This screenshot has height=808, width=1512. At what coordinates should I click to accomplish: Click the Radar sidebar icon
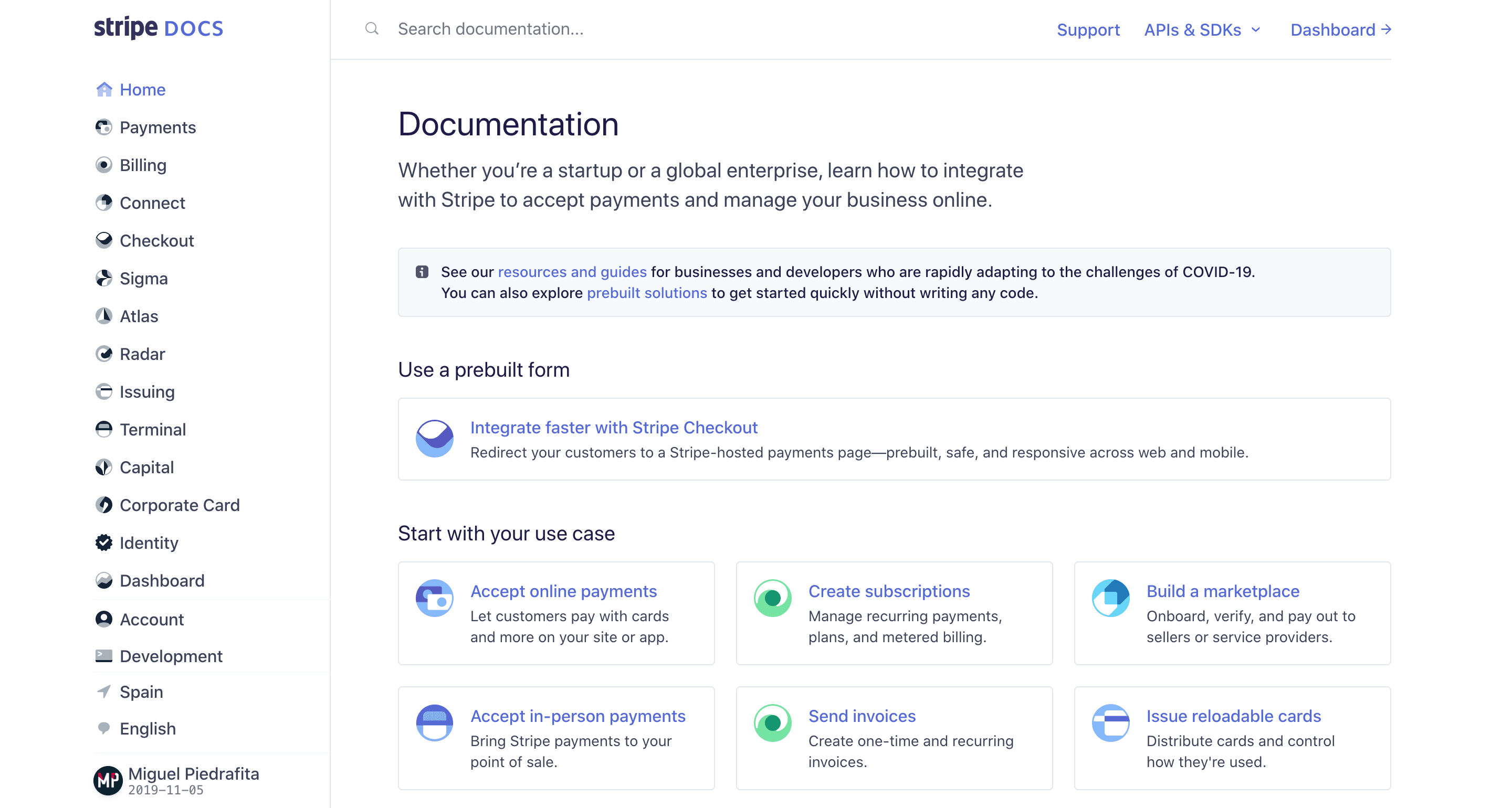click(104, 354)
